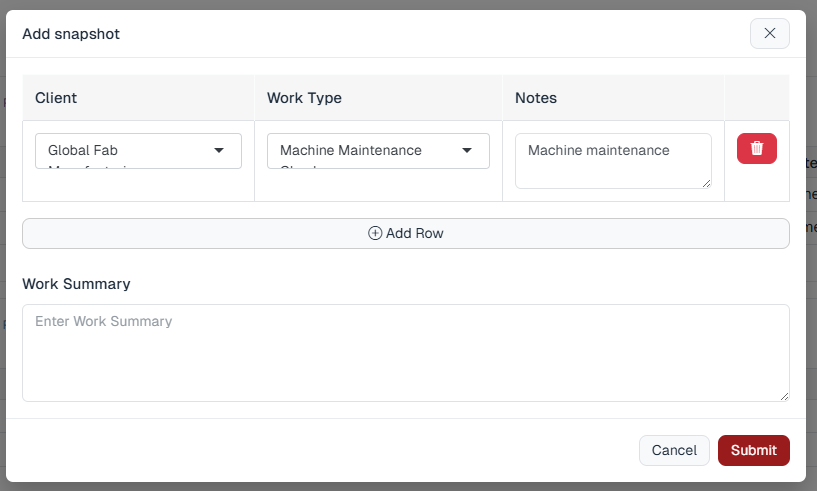This screenshot has width=817, height=491.
Task: Focus the Notes text area
Action: [612, 160]
